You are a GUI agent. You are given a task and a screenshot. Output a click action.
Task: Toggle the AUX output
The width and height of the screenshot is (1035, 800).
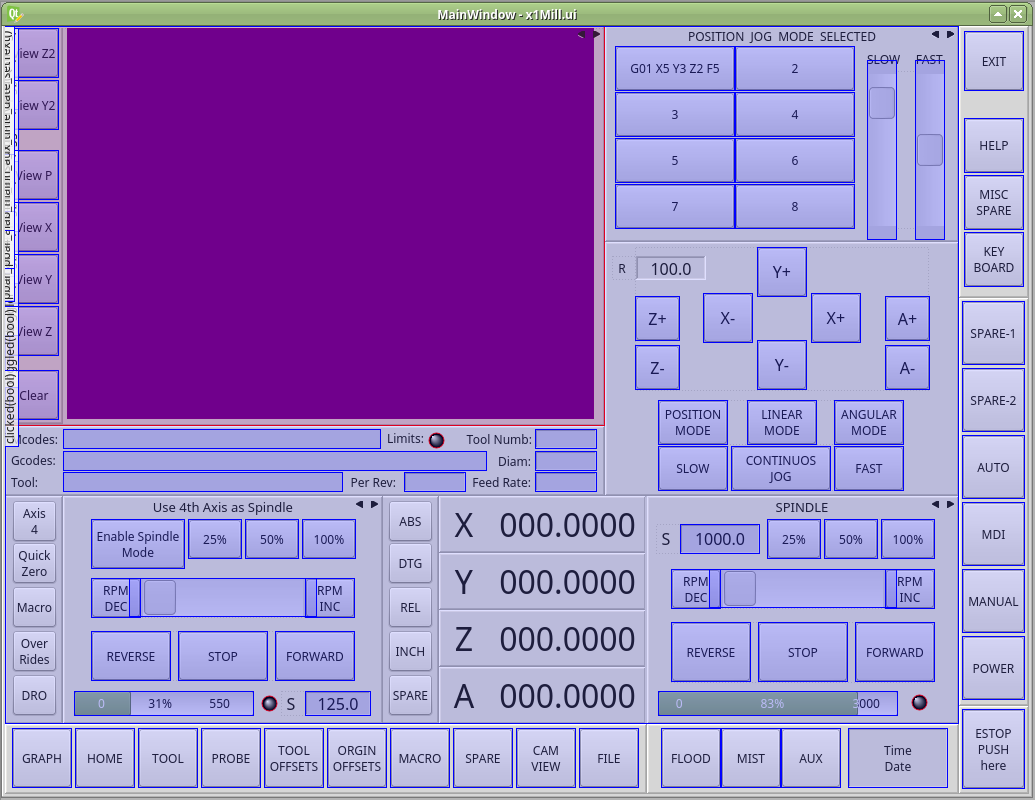point(811,758)
